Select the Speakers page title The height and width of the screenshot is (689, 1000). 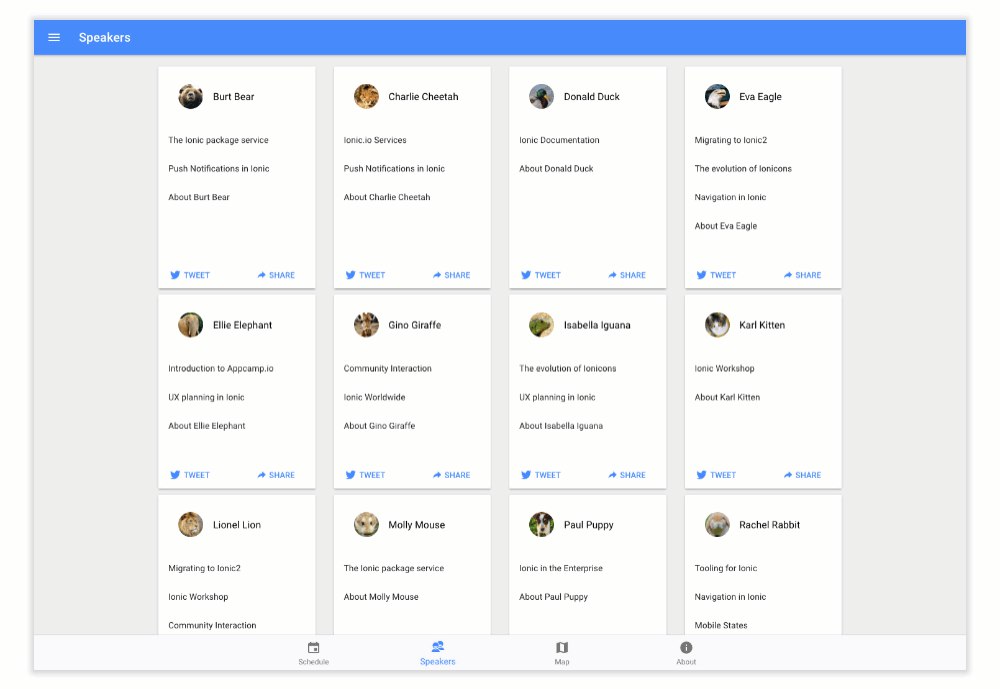[x=105, y=38]
